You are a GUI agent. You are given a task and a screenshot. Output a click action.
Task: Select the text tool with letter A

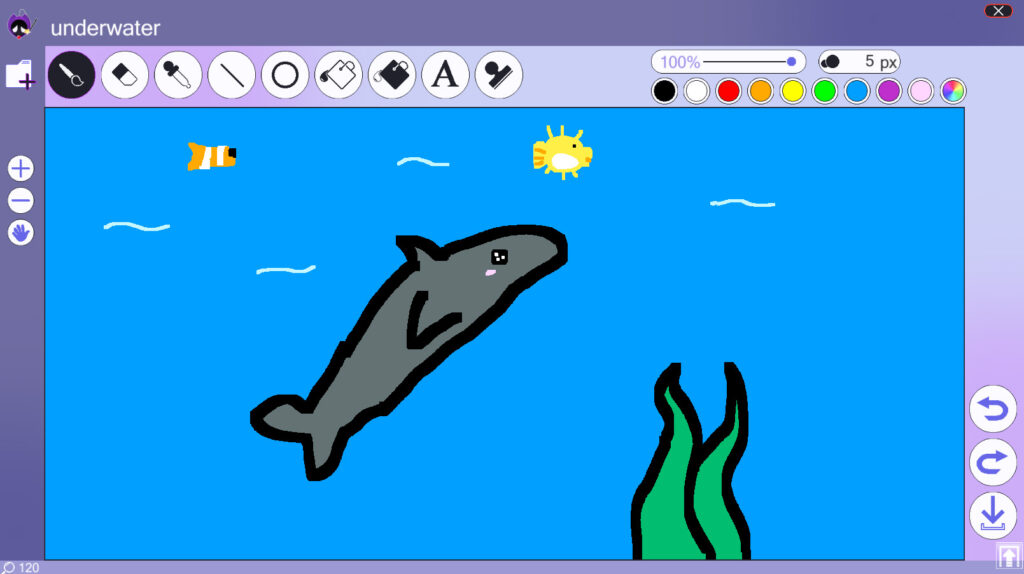click(x=445, y=75)
